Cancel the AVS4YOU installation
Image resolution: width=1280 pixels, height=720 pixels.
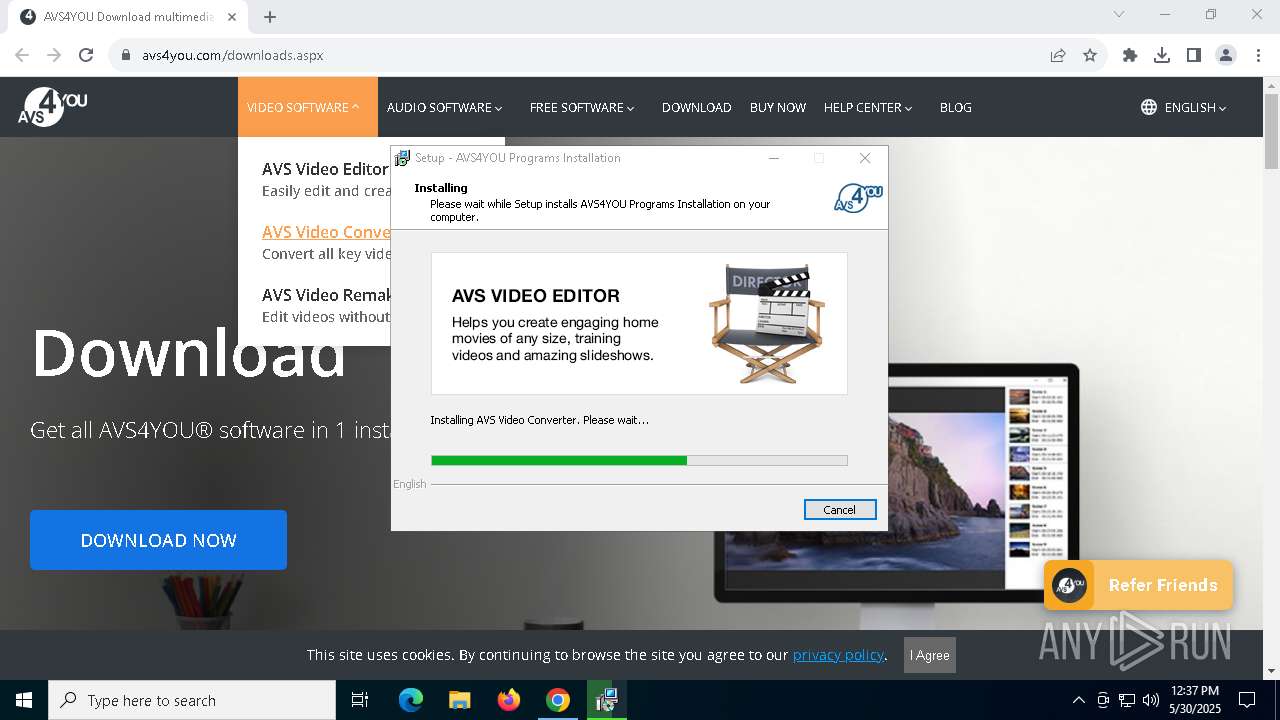pyautogui.click(x=840, y=510)
